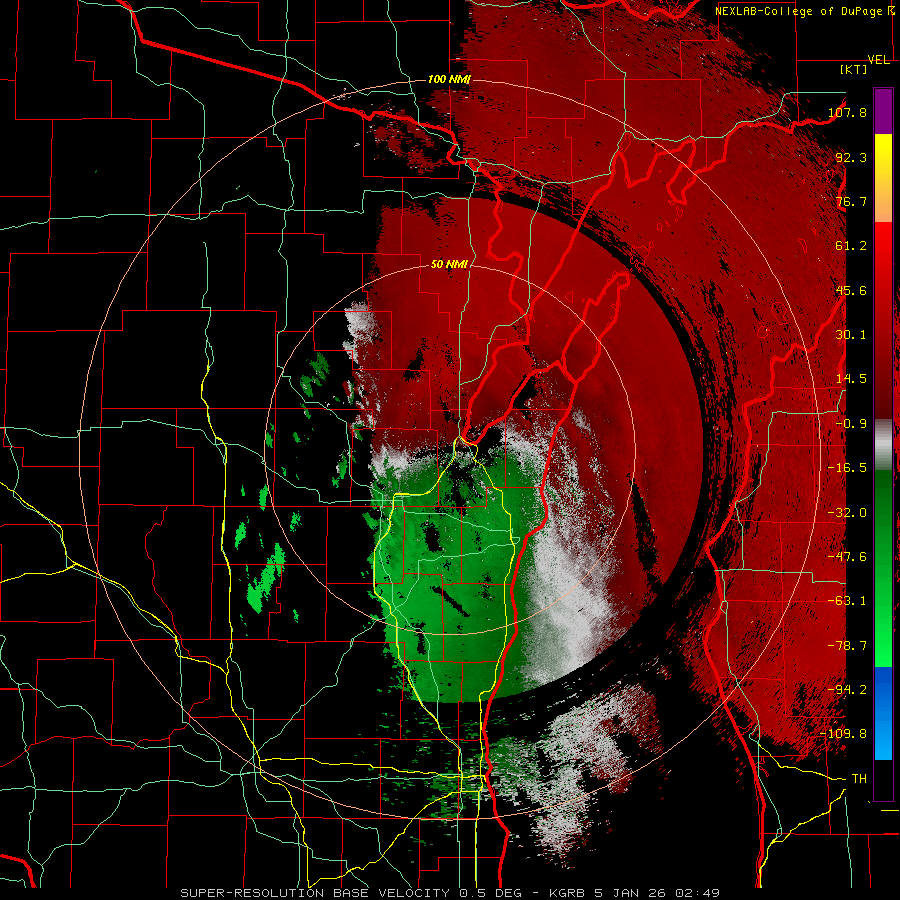This screenshot has height=900, width=900.
Task: Click the 92.3 value on velocity scale
Action: coord(851,157)
